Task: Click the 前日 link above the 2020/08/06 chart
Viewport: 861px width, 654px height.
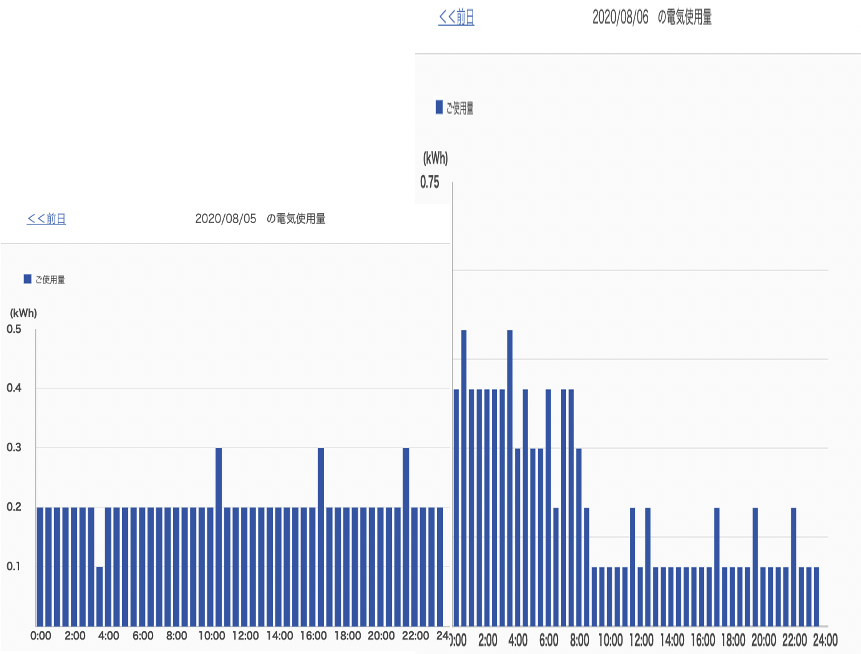Action: [456, 17]
